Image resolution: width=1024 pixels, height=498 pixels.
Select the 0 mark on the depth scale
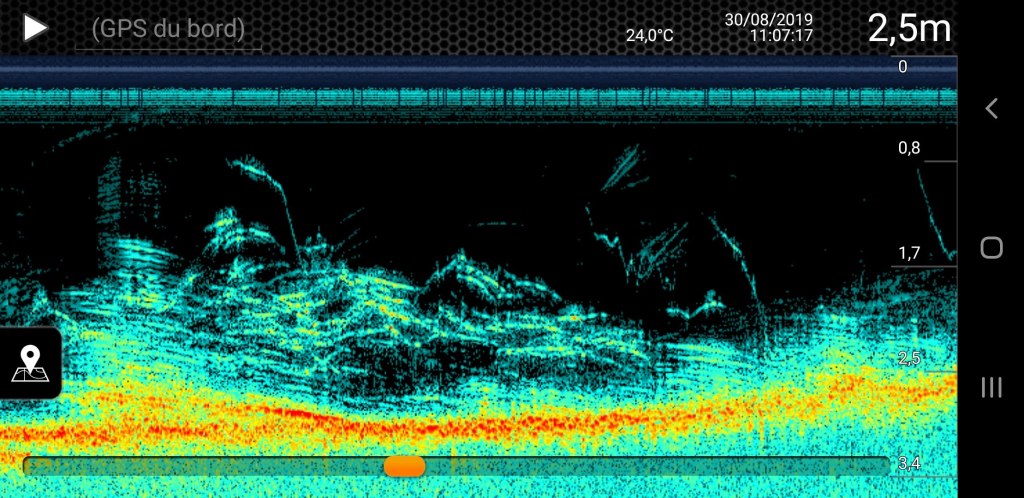[903, 67]
